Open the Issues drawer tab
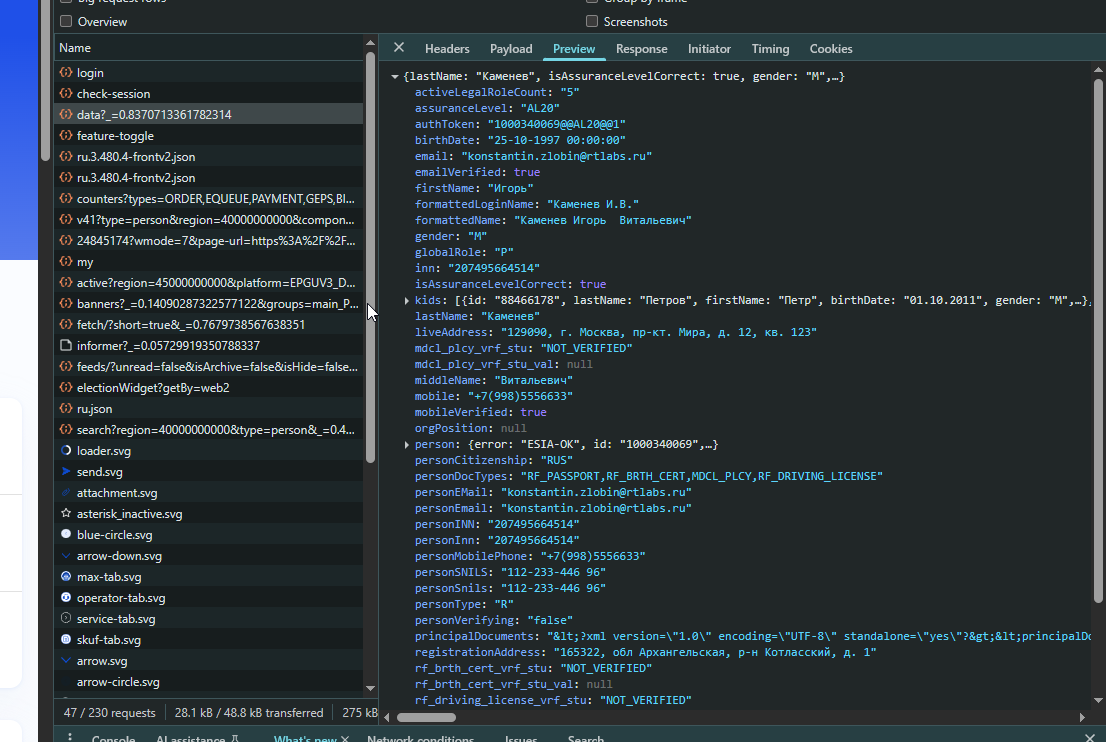The width and height of the screenshot is (1106, 742). coord(521,738)
